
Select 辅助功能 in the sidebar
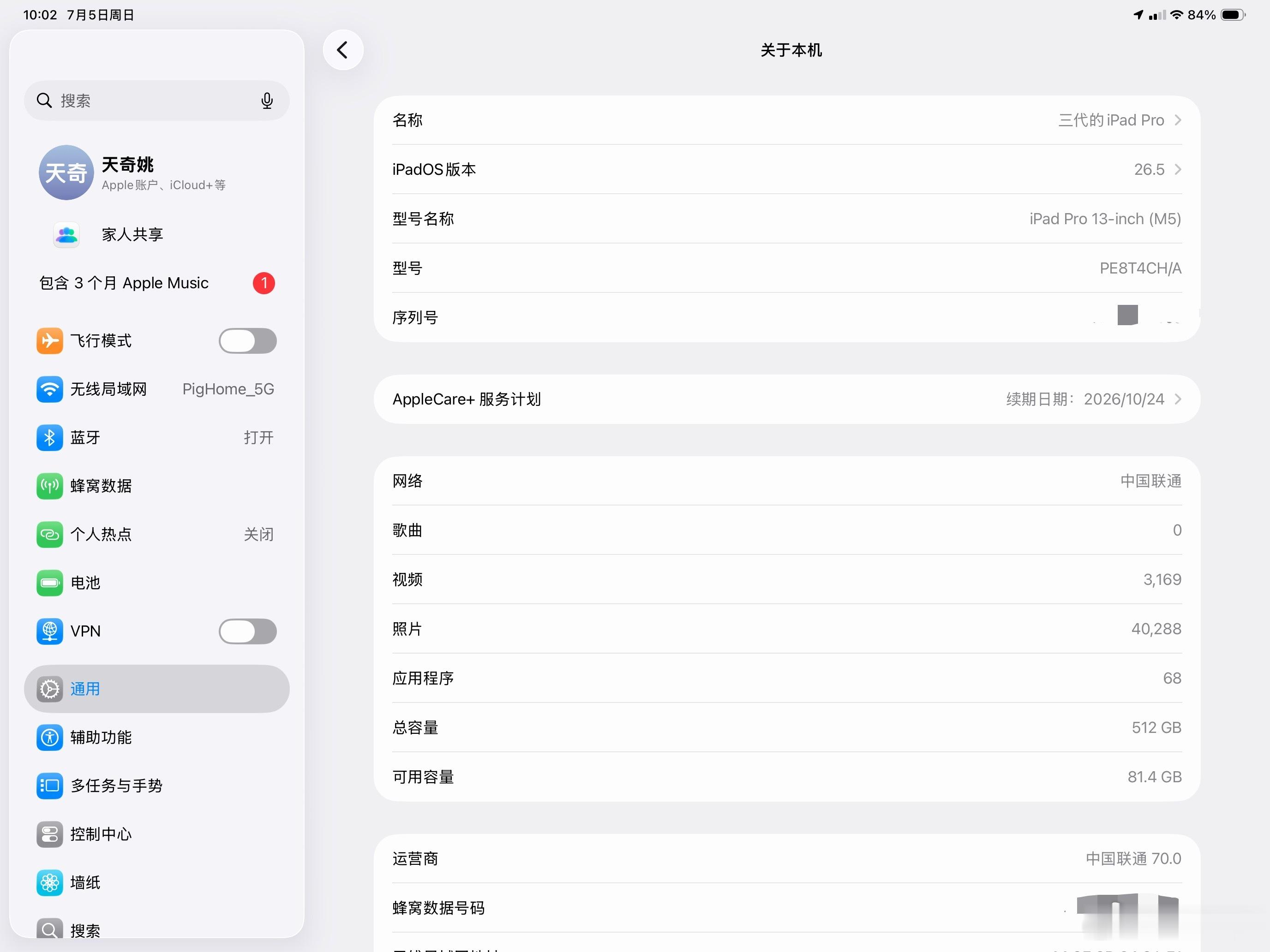point(157,738)
